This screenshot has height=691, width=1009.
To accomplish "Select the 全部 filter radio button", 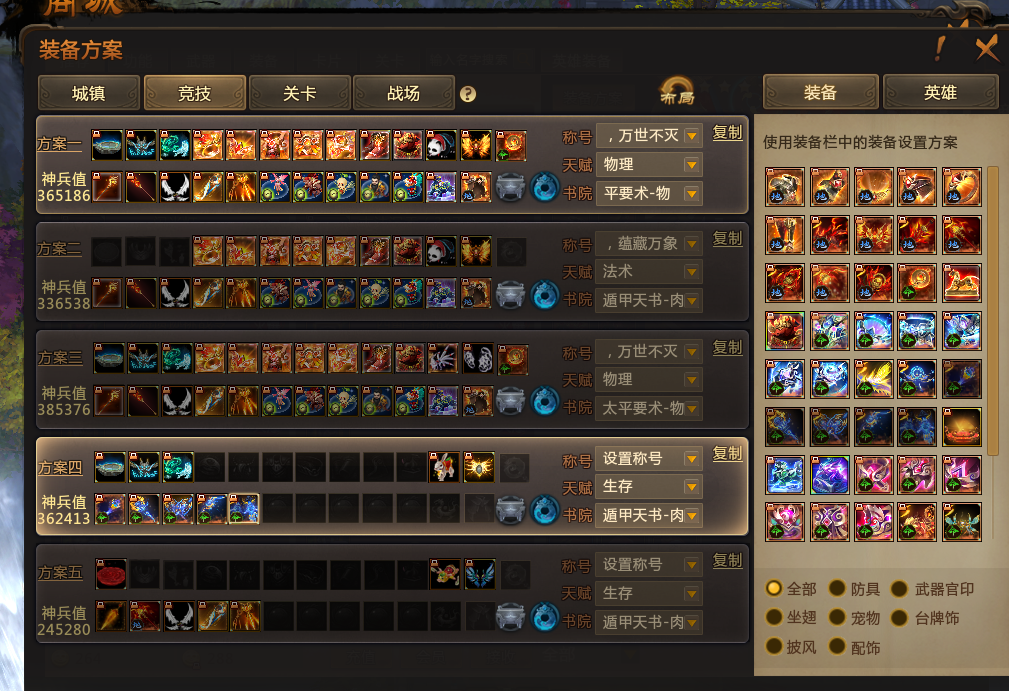I will tap(773, 588).
